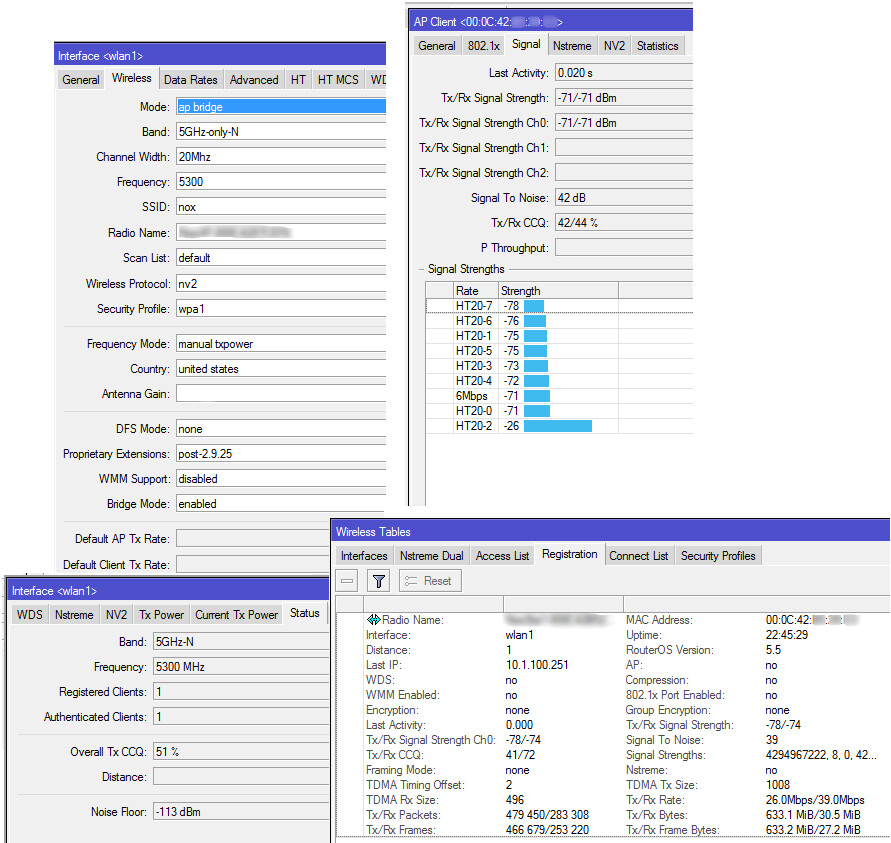Click the Rate column header in Signal Strengths
The image size is (891, 843).
click(x=476, y=291)
